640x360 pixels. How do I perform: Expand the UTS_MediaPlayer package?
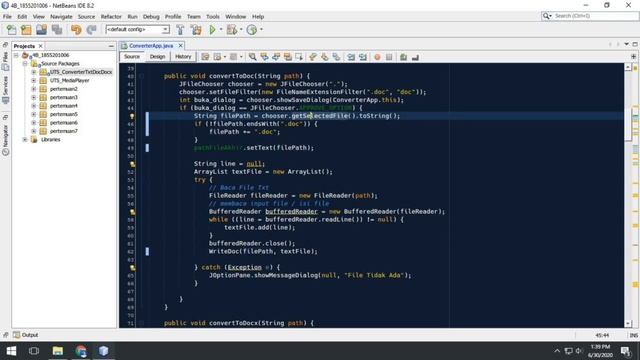(34, 80)
